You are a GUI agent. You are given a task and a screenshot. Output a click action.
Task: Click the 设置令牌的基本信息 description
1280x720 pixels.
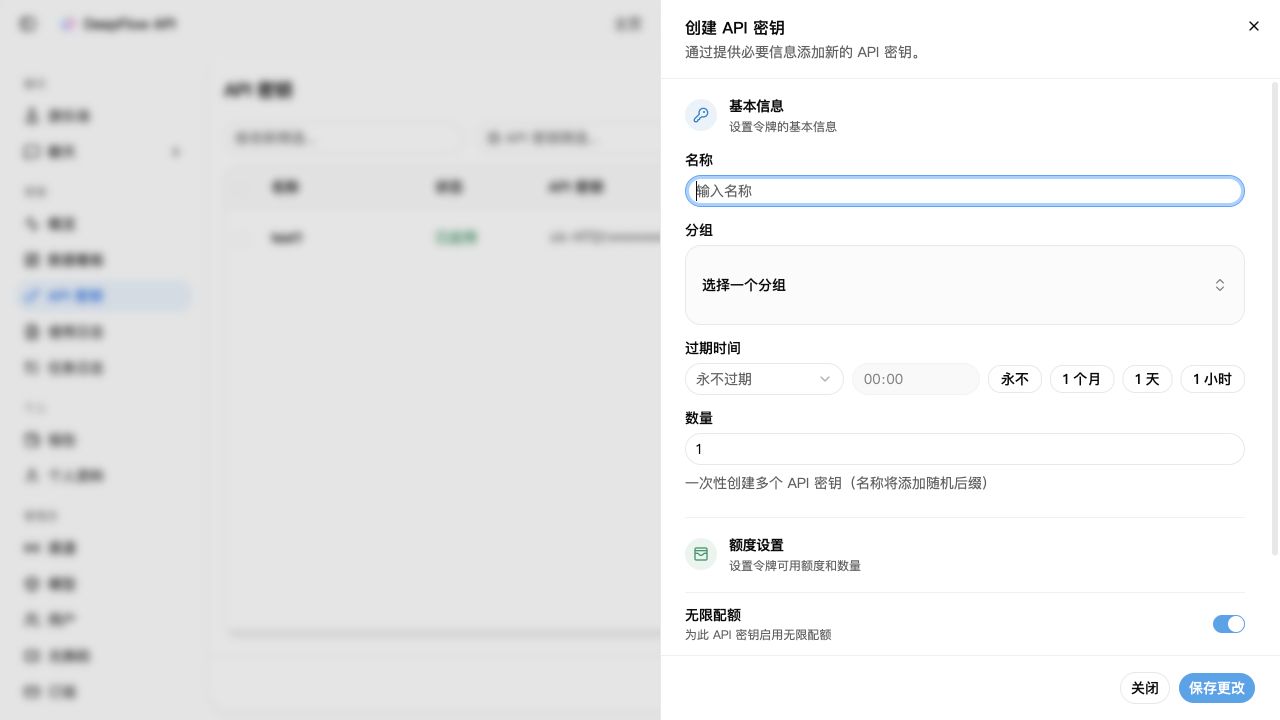click(x=783, y=127)
